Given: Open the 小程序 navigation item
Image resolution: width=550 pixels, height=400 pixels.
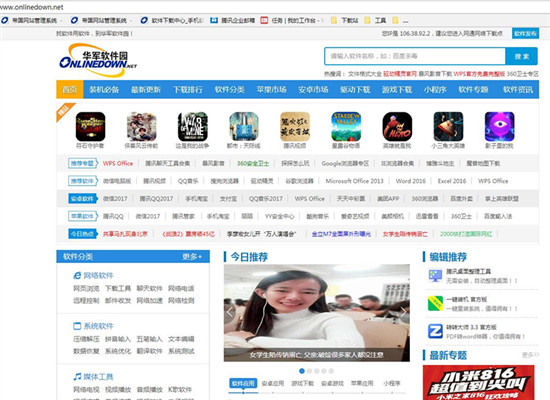Looking at the screenshot, I should click(x=435, y=89).
